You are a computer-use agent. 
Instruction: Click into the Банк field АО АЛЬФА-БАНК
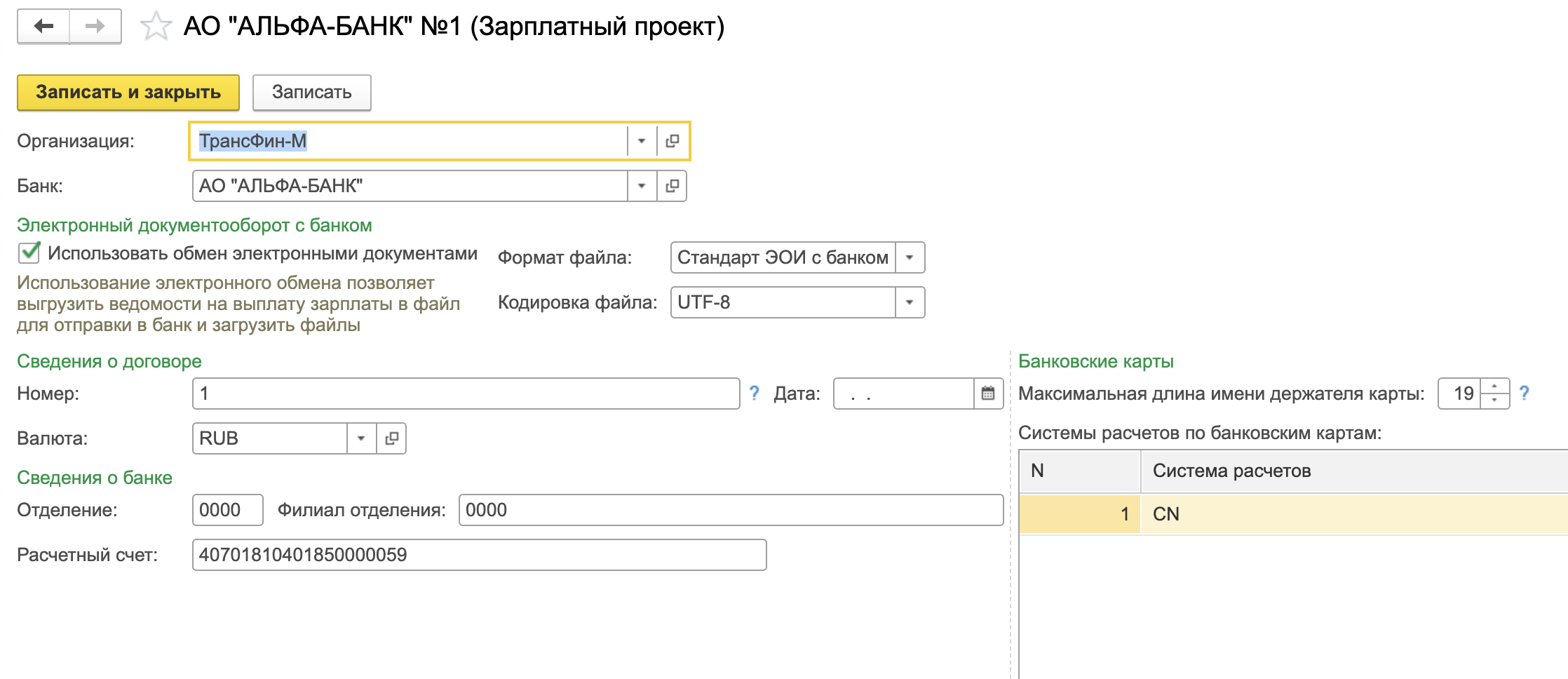pos(410,186)
